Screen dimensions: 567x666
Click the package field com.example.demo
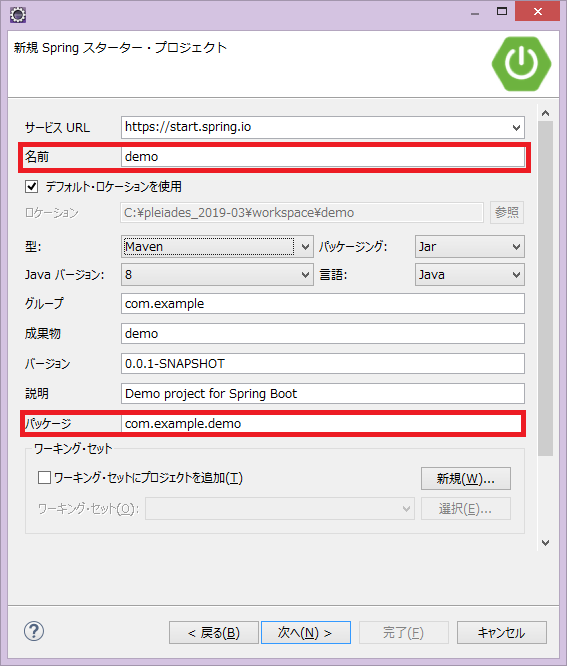(x=321, y=423)
